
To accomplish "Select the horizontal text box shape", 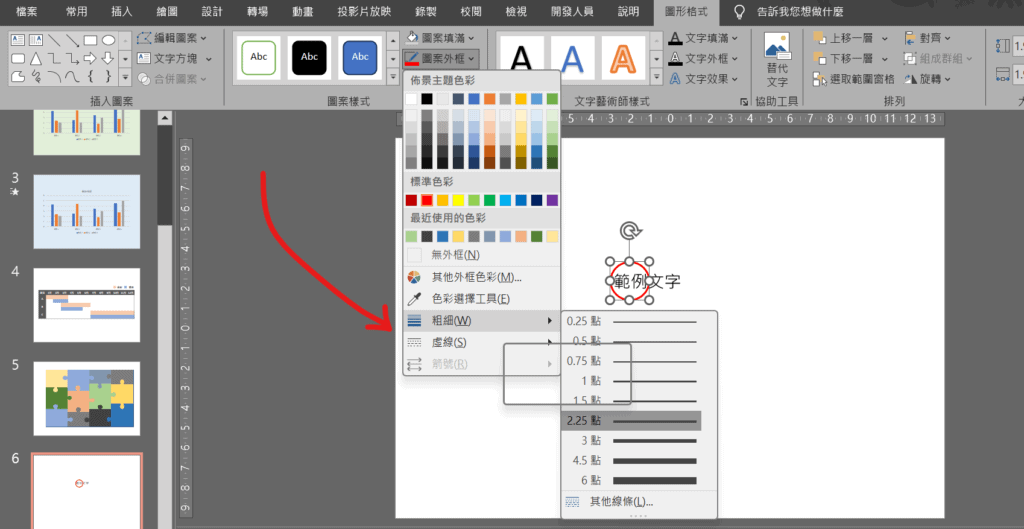I will [18, 40].
